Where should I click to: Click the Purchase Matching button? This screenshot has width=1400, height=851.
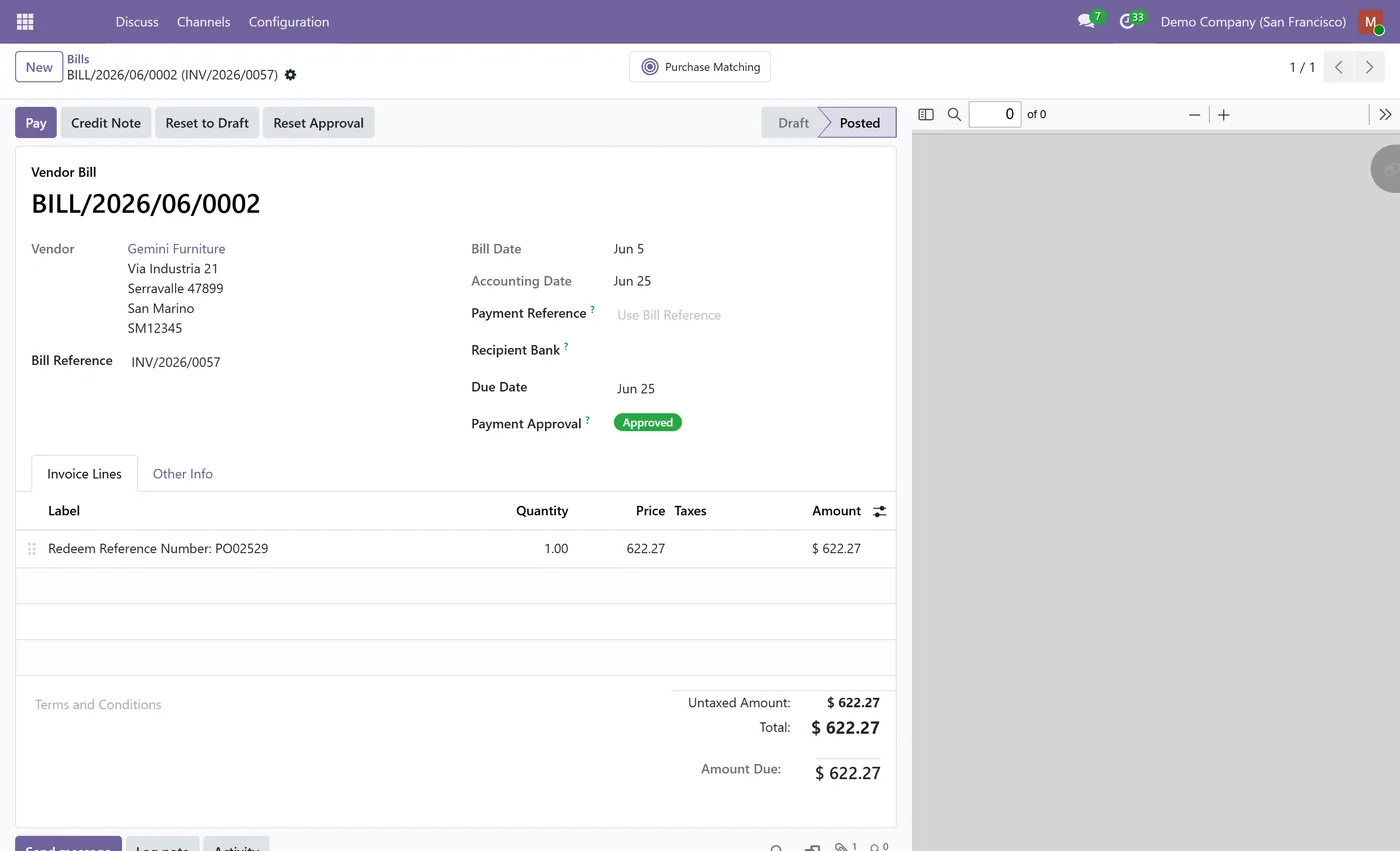pos(700,67)
